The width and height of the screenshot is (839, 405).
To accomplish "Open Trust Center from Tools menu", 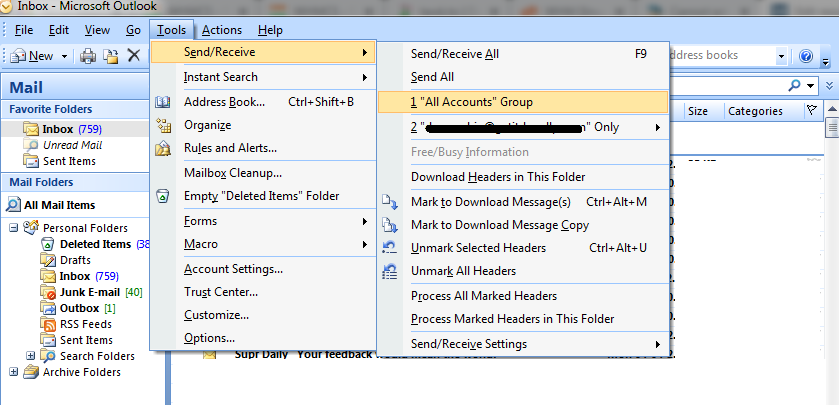I will [x=263, y=292].
